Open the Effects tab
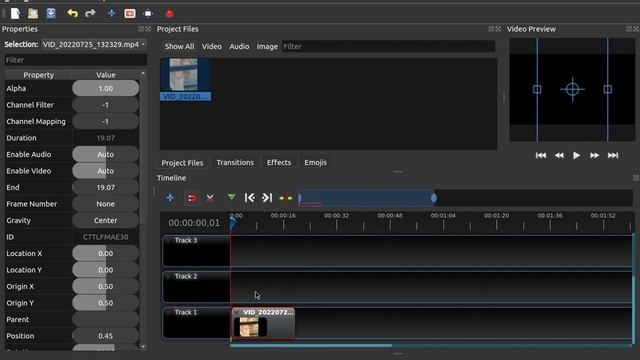 [279, 162]
